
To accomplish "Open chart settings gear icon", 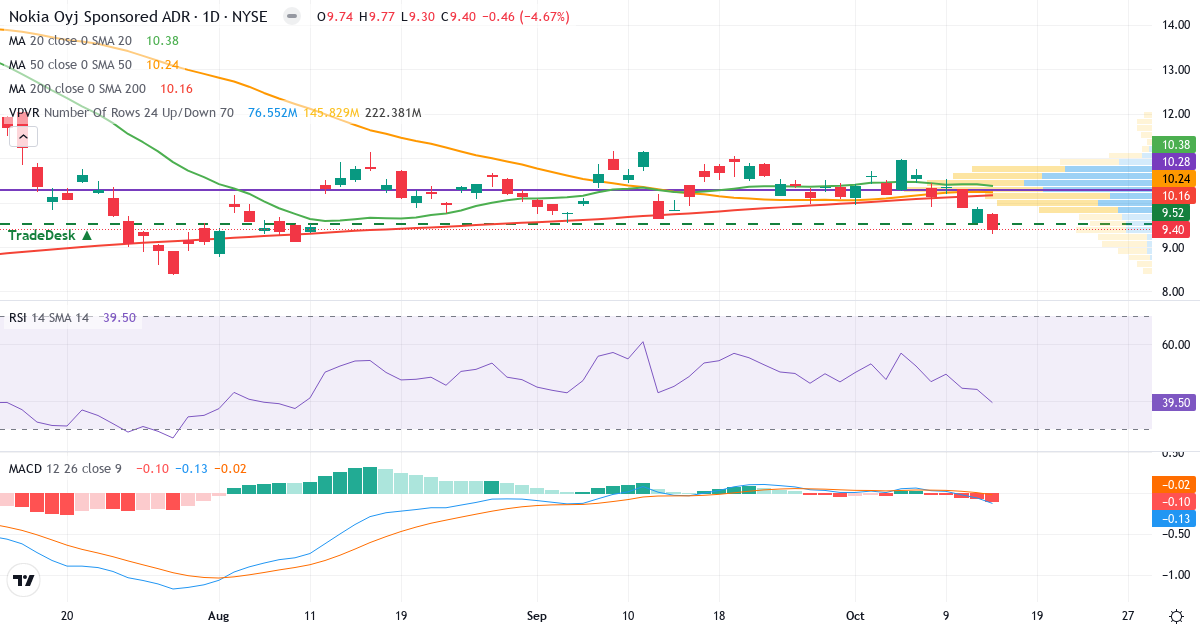I will 1176,615.
